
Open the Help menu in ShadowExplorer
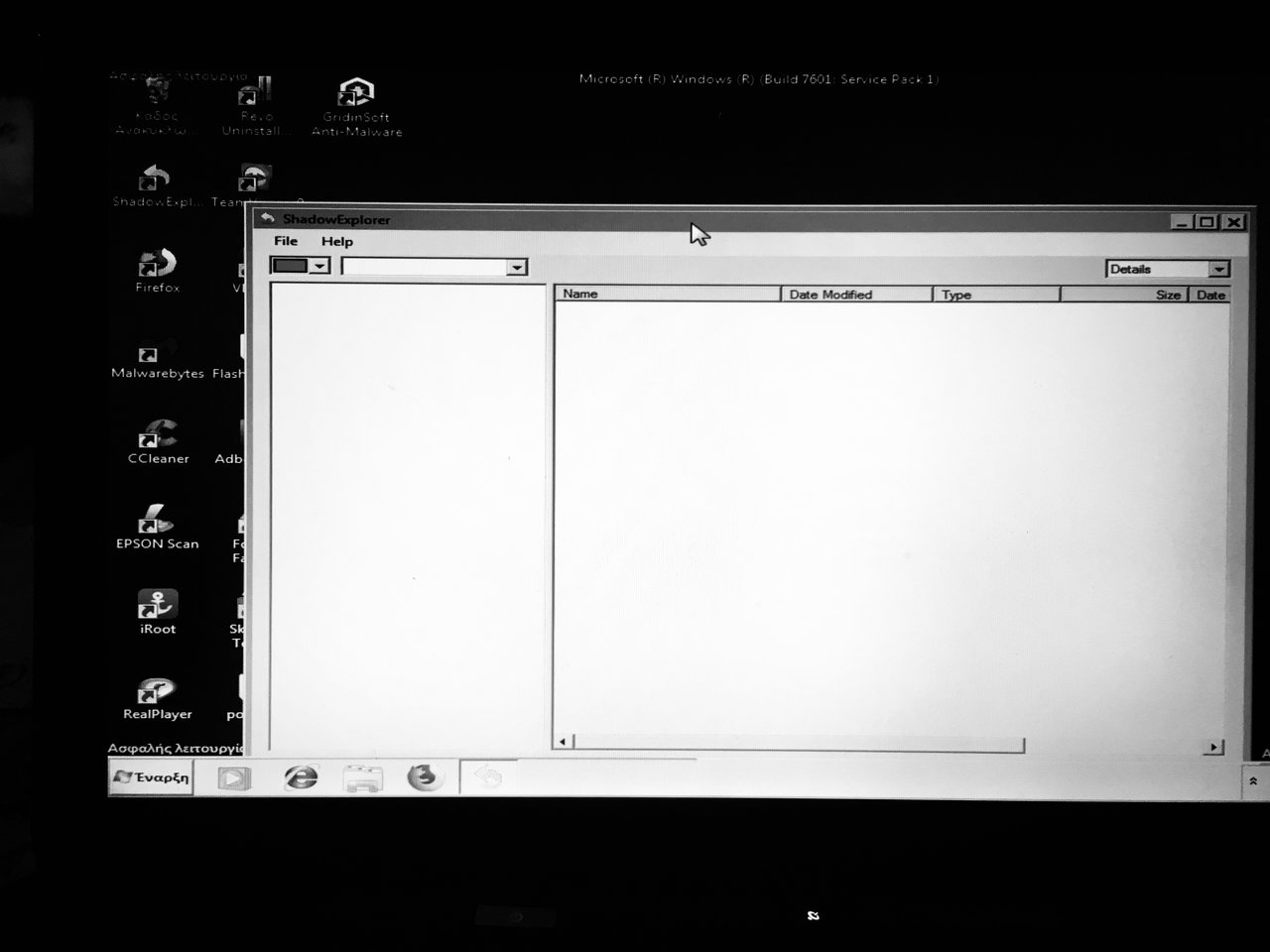pos(336,241)
